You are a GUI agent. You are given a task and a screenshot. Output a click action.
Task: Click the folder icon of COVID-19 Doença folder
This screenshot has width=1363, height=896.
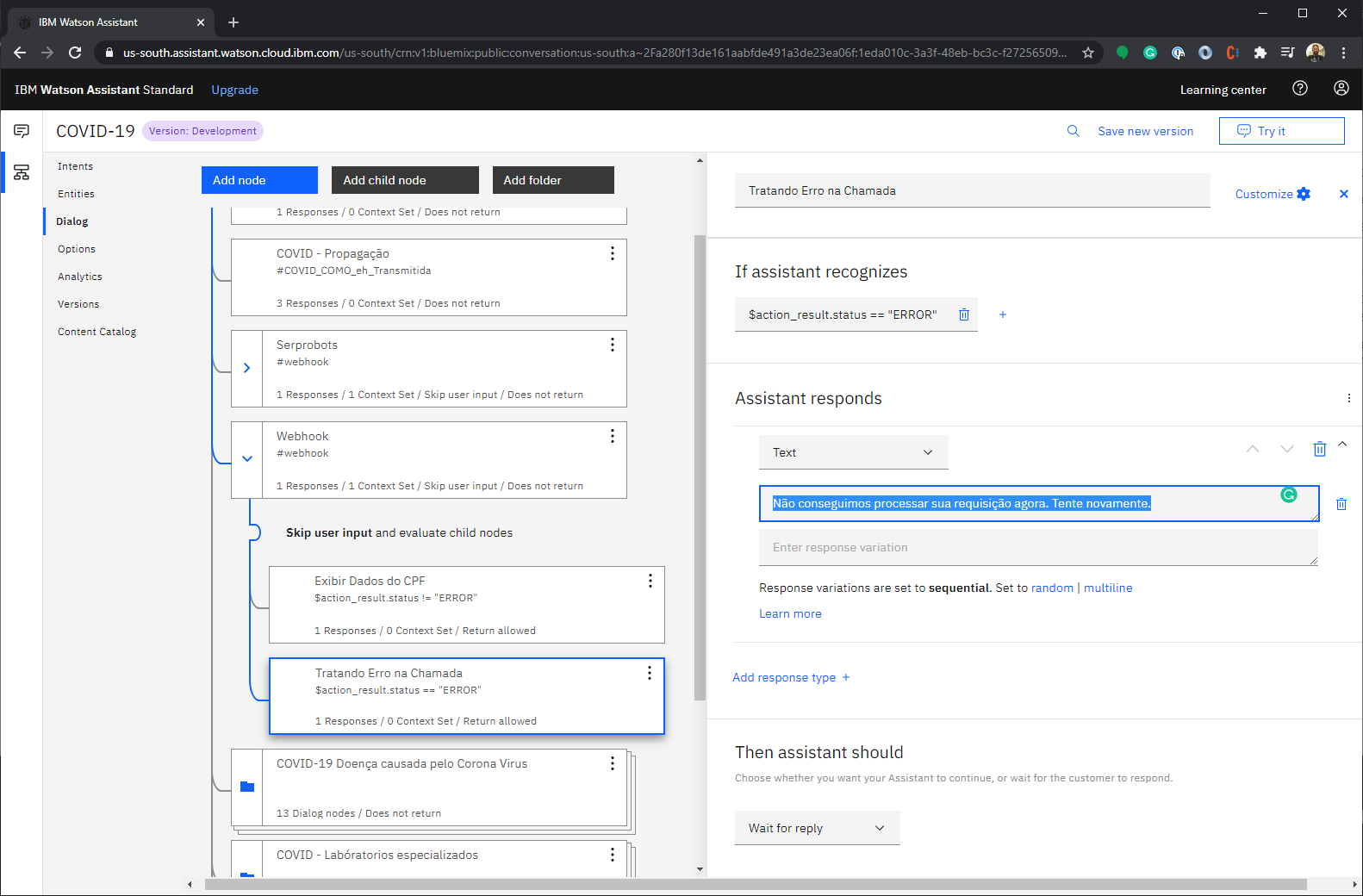pos(247,787)
